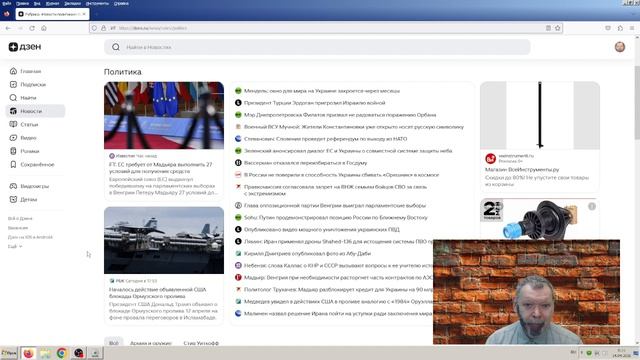Open Закладки menu in menu bar
Image resolution: width=640 pixels, height=360 pixels.
(x=73, y=3)
